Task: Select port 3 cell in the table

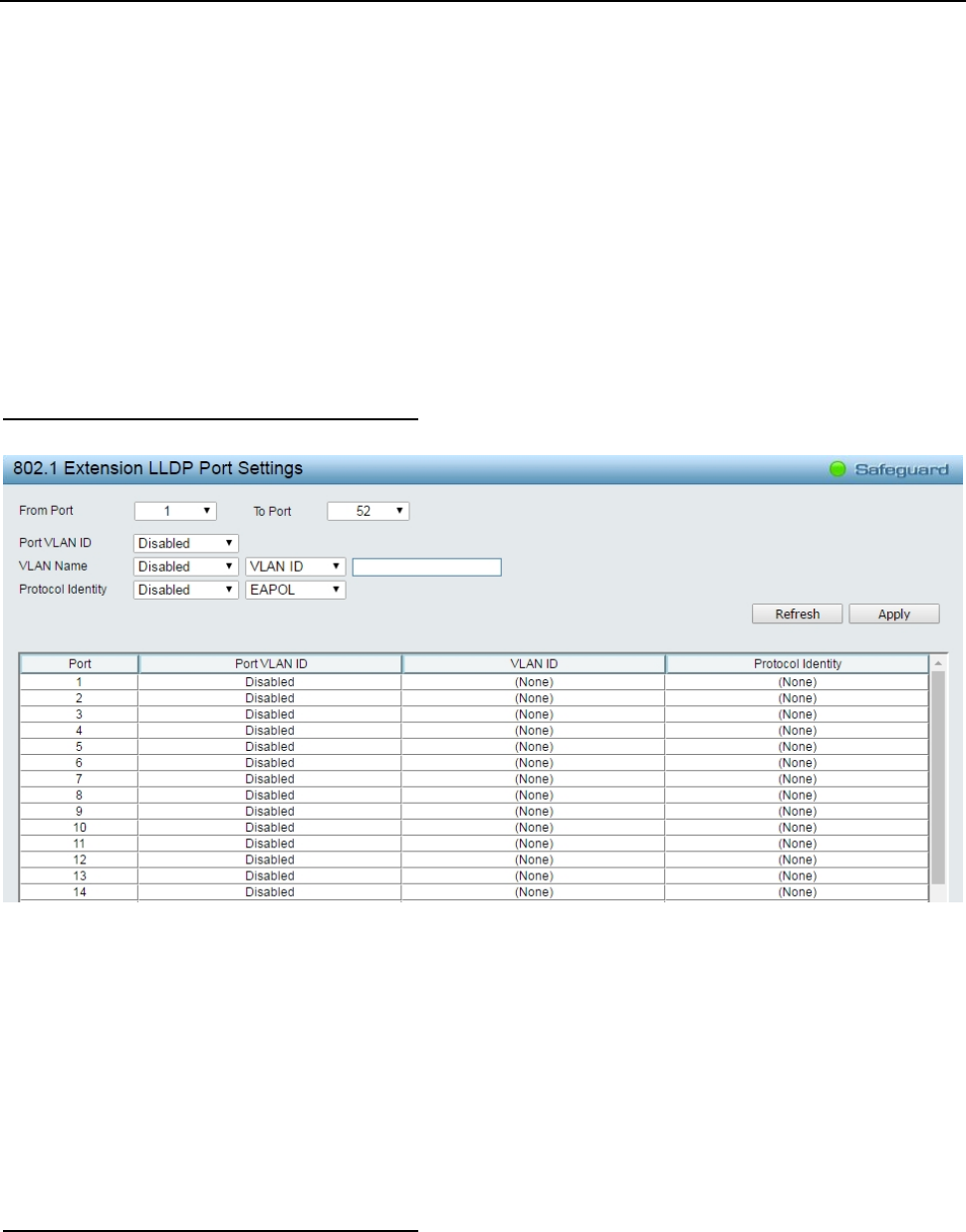Action: click(80, 714)
